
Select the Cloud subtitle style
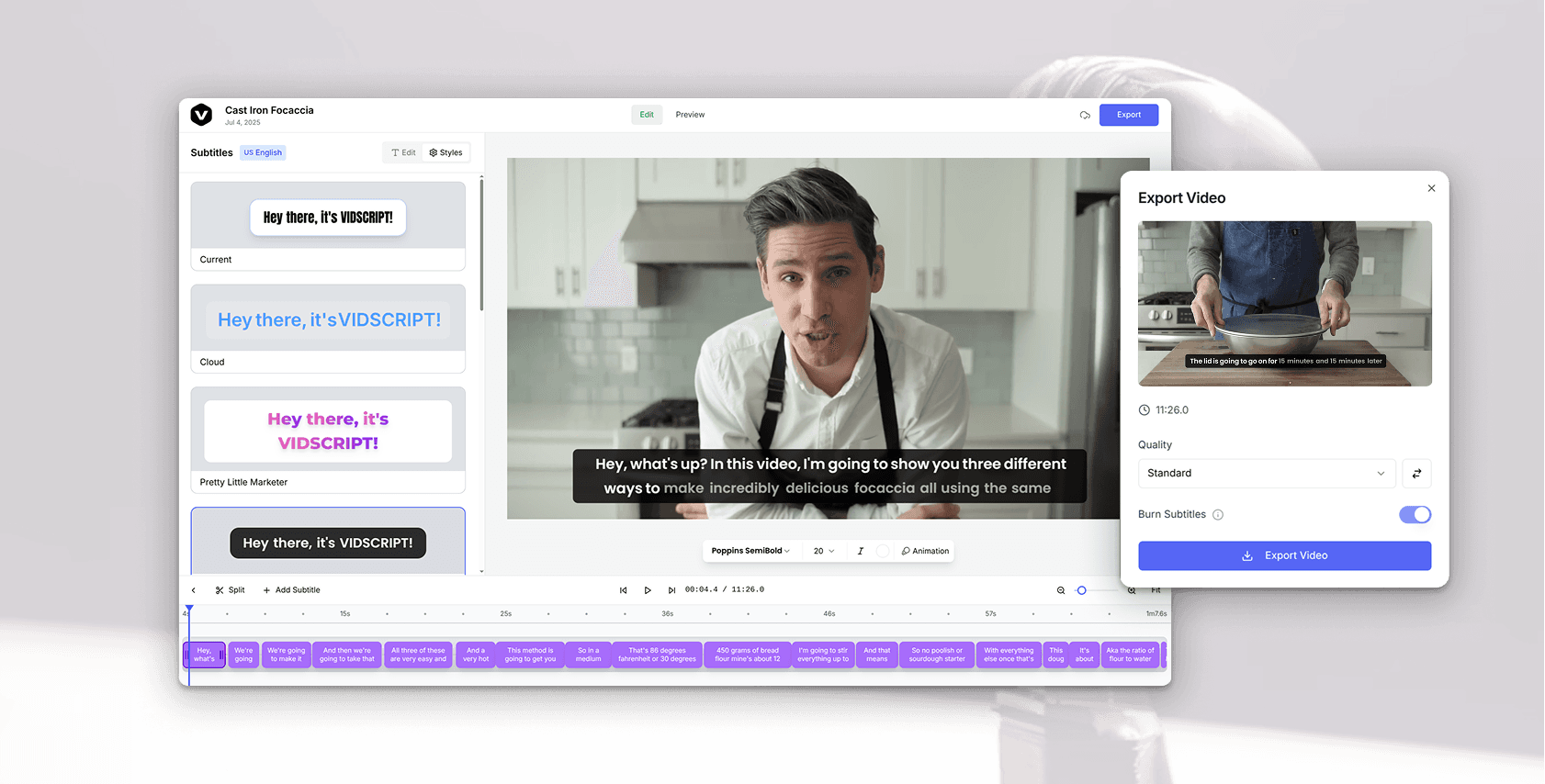pos(328,329)
